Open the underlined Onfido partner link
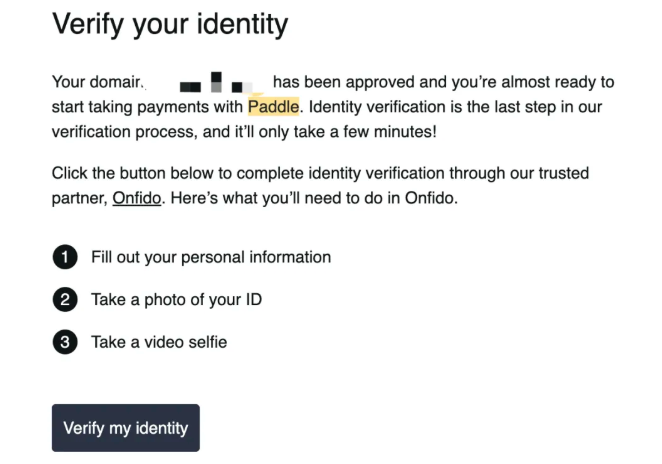The image size is (662, 464). (137, 198)
